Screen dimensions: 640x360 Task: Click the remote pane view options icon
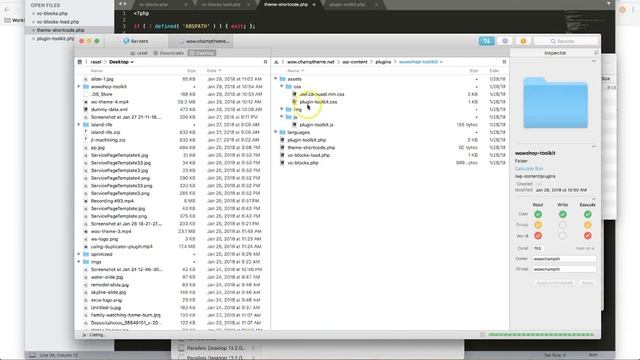(x=504, y=62)
